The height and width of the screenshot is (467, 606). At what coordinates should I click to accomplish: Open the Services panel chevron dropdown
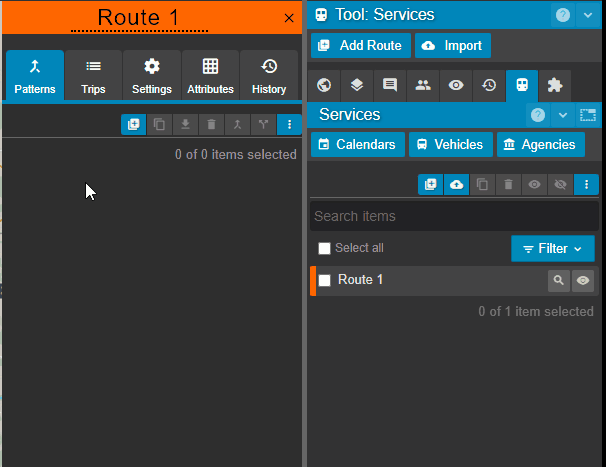point(563,115)
